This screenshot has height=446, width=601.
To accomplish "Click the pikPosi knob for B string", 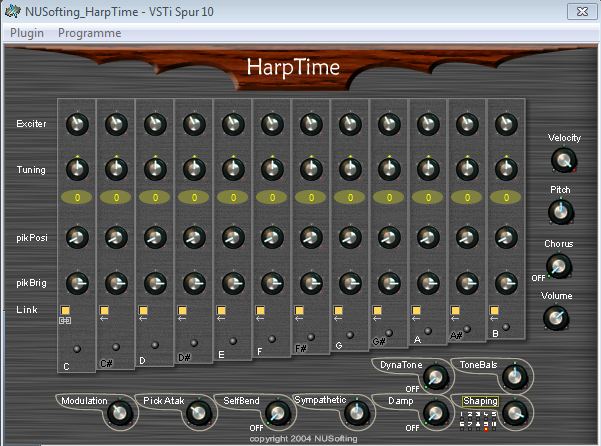I will (506, 237).
